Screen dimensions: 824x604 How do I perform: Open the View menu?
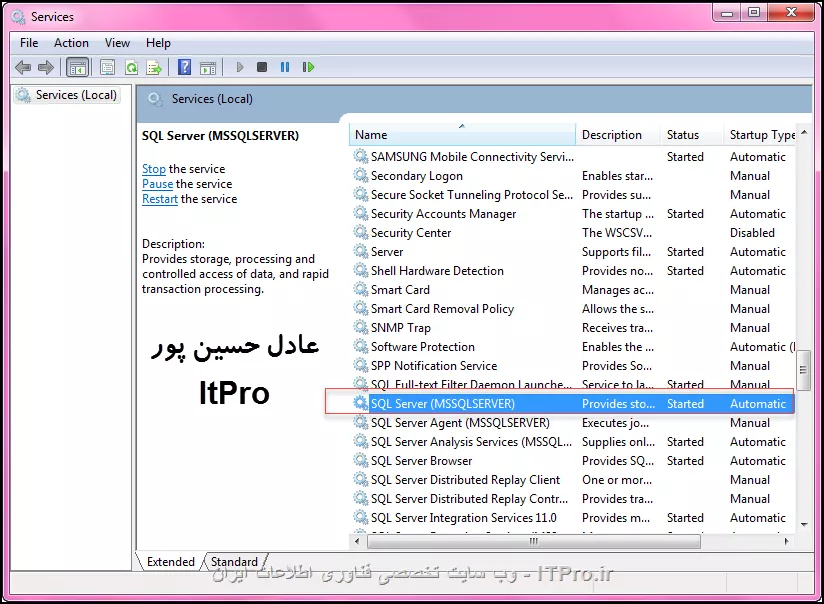pyautogui.click(x=117, y=43)
